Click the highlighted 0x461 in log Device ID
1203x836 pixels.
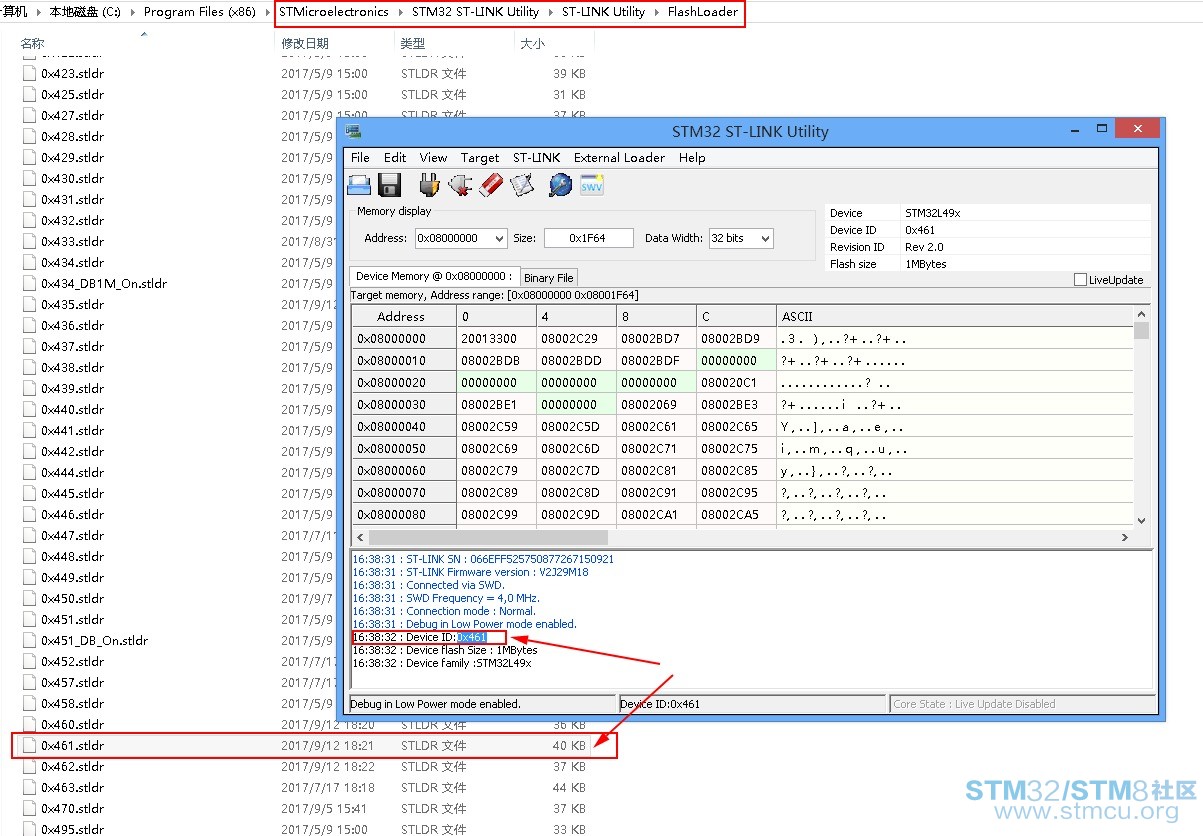[471, 637]
